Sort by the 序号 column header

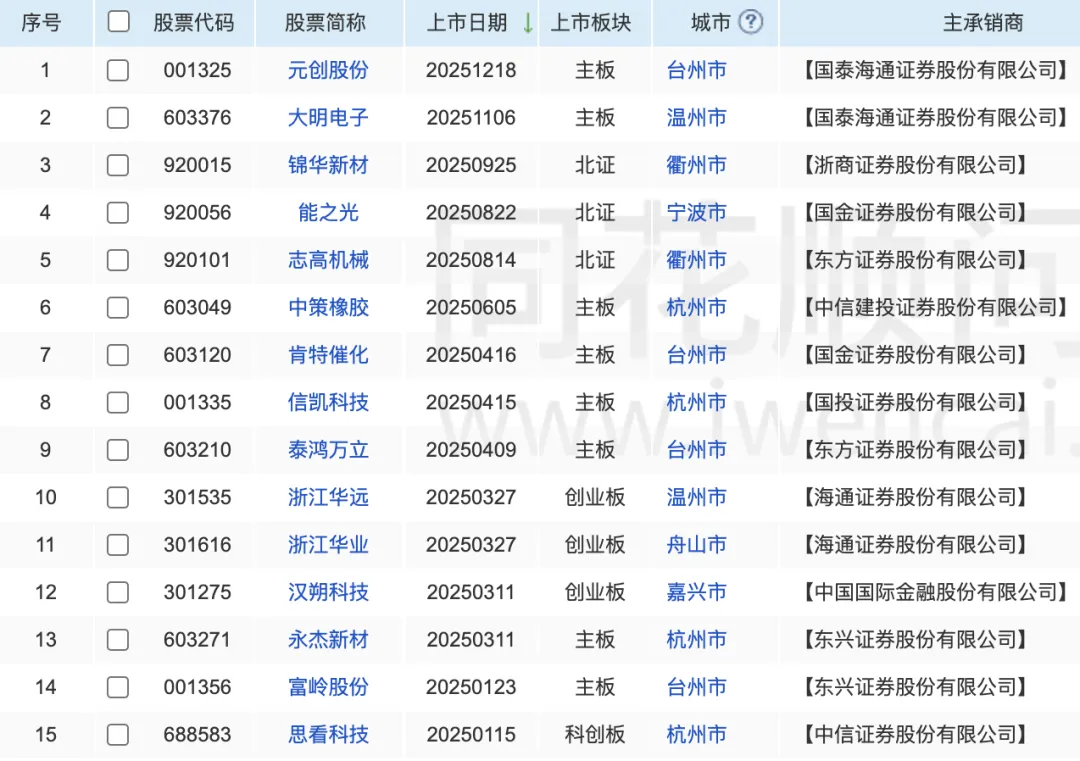[41, 23]
